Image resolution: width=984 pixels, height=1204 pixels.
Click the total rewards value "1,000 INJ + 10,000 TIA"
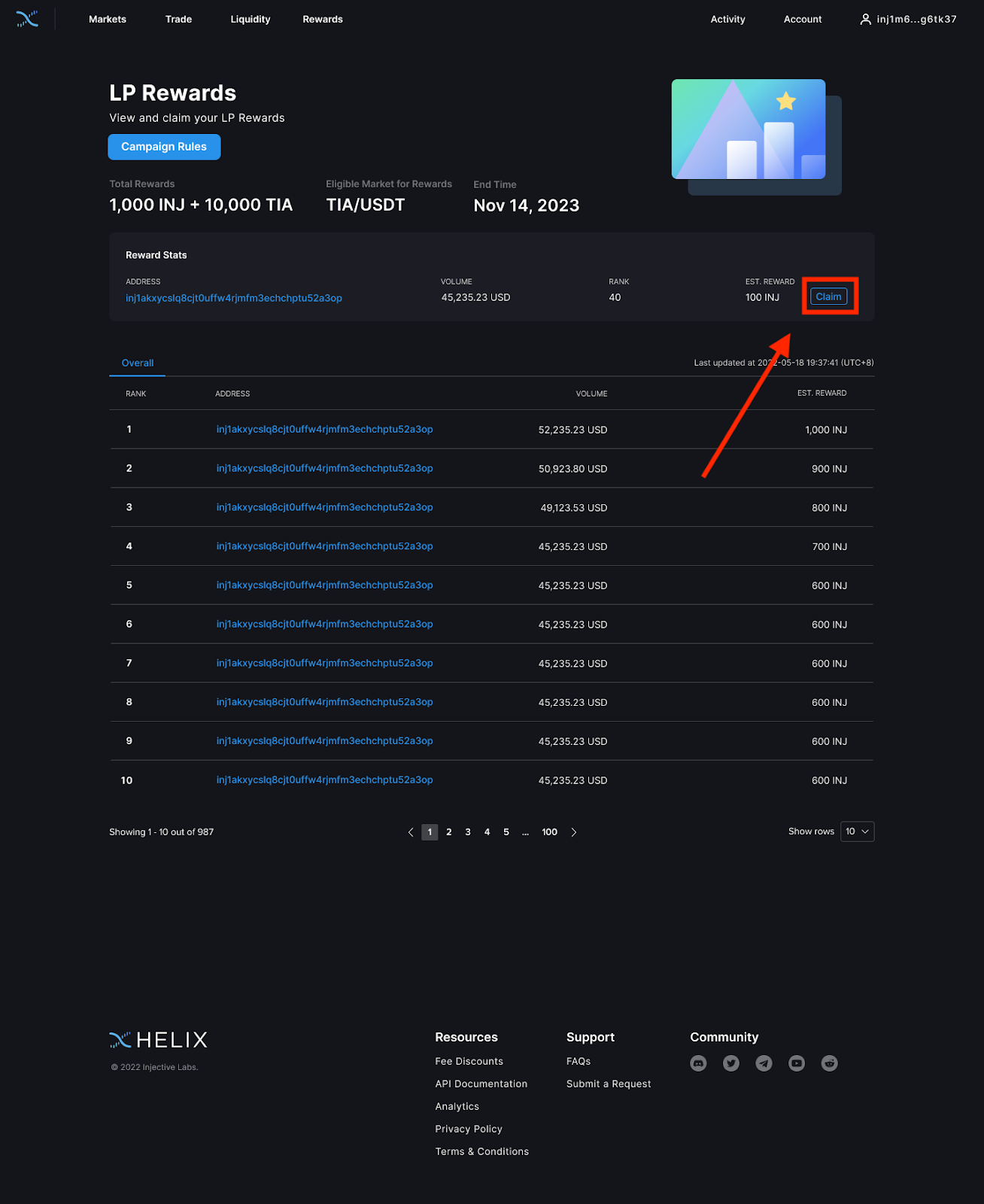tap(201, 205)
